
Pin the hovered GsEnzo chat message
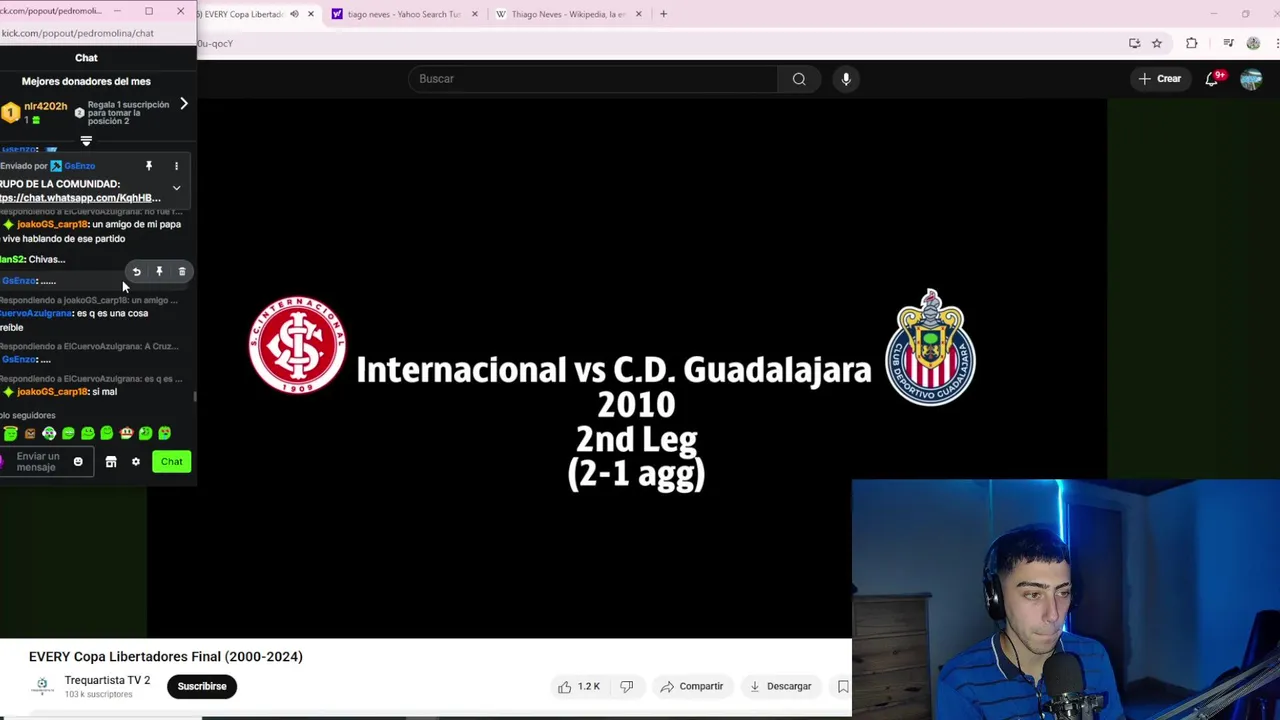159,272
